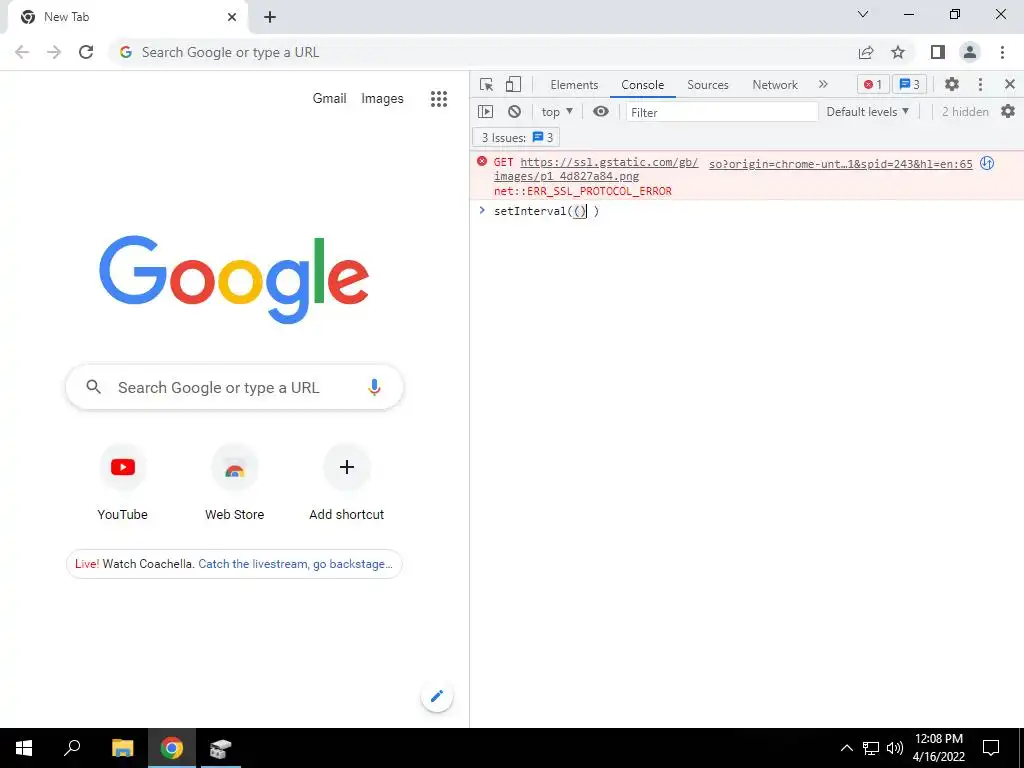
Task: Open a new tab with the plus button
Action: (270, 17)
